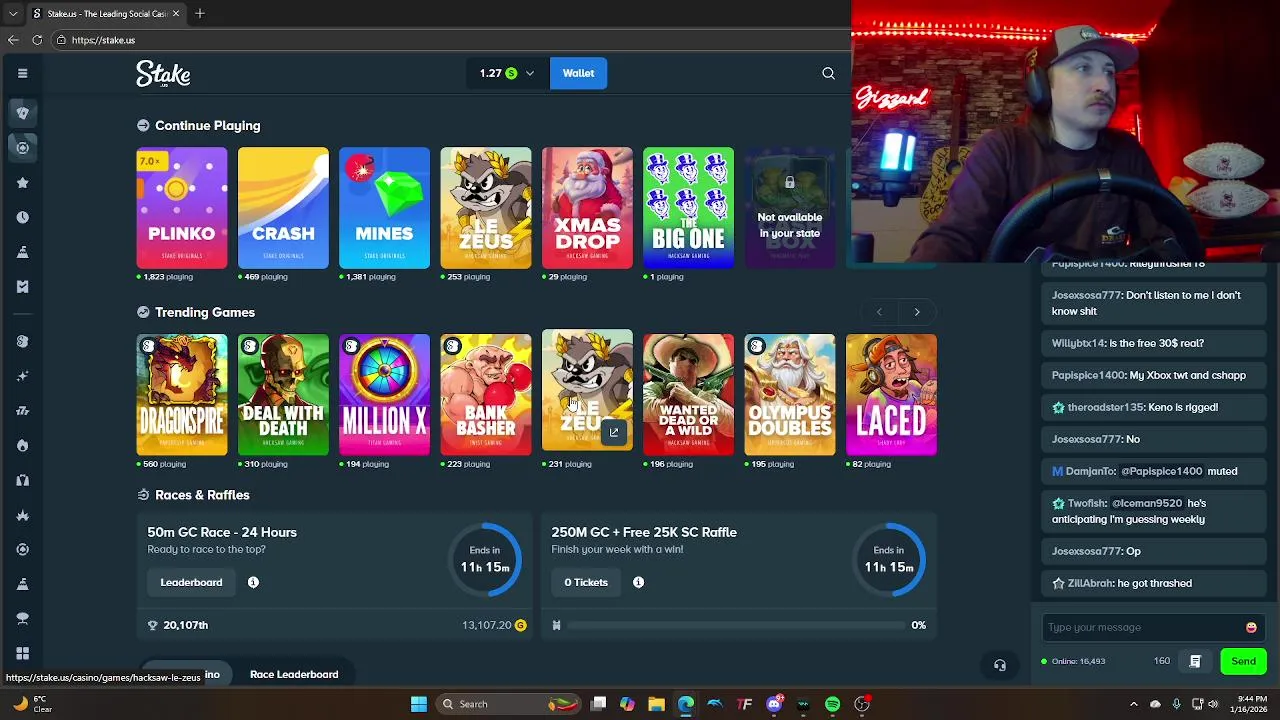
Task: Go back in the browser
Action: 13,40
